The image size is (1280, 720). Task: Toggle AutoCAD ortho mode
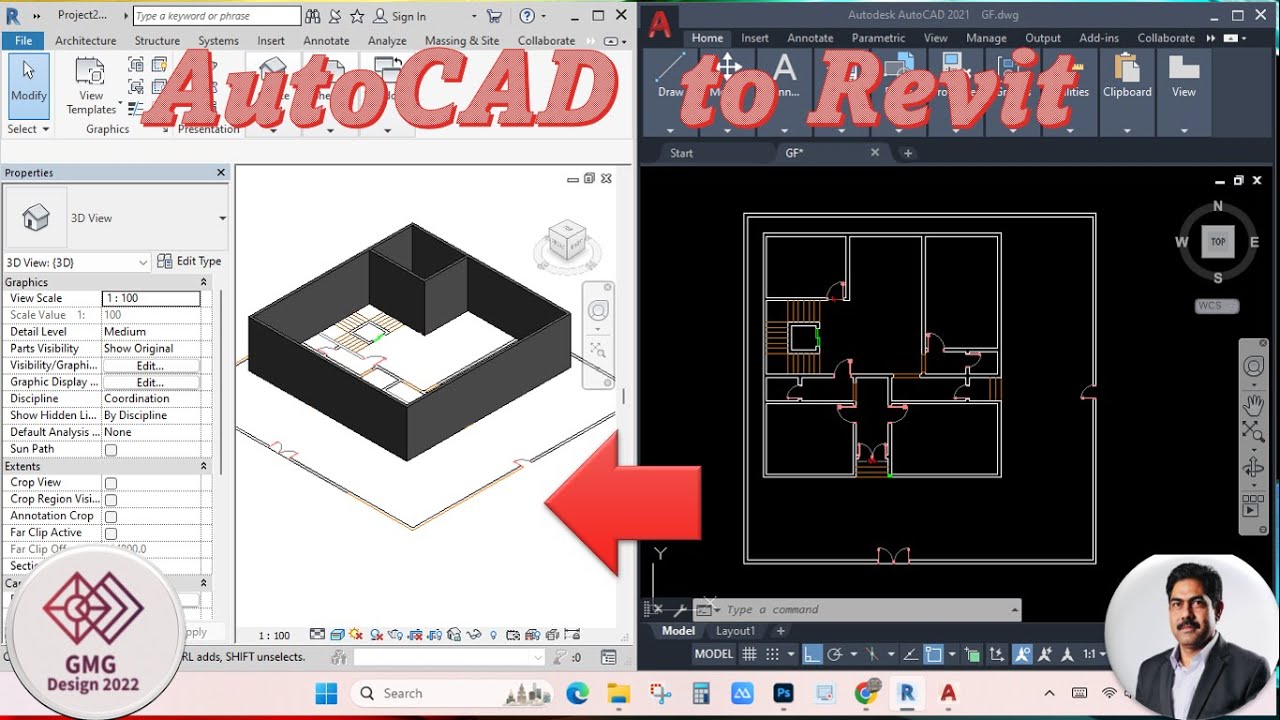812,654
